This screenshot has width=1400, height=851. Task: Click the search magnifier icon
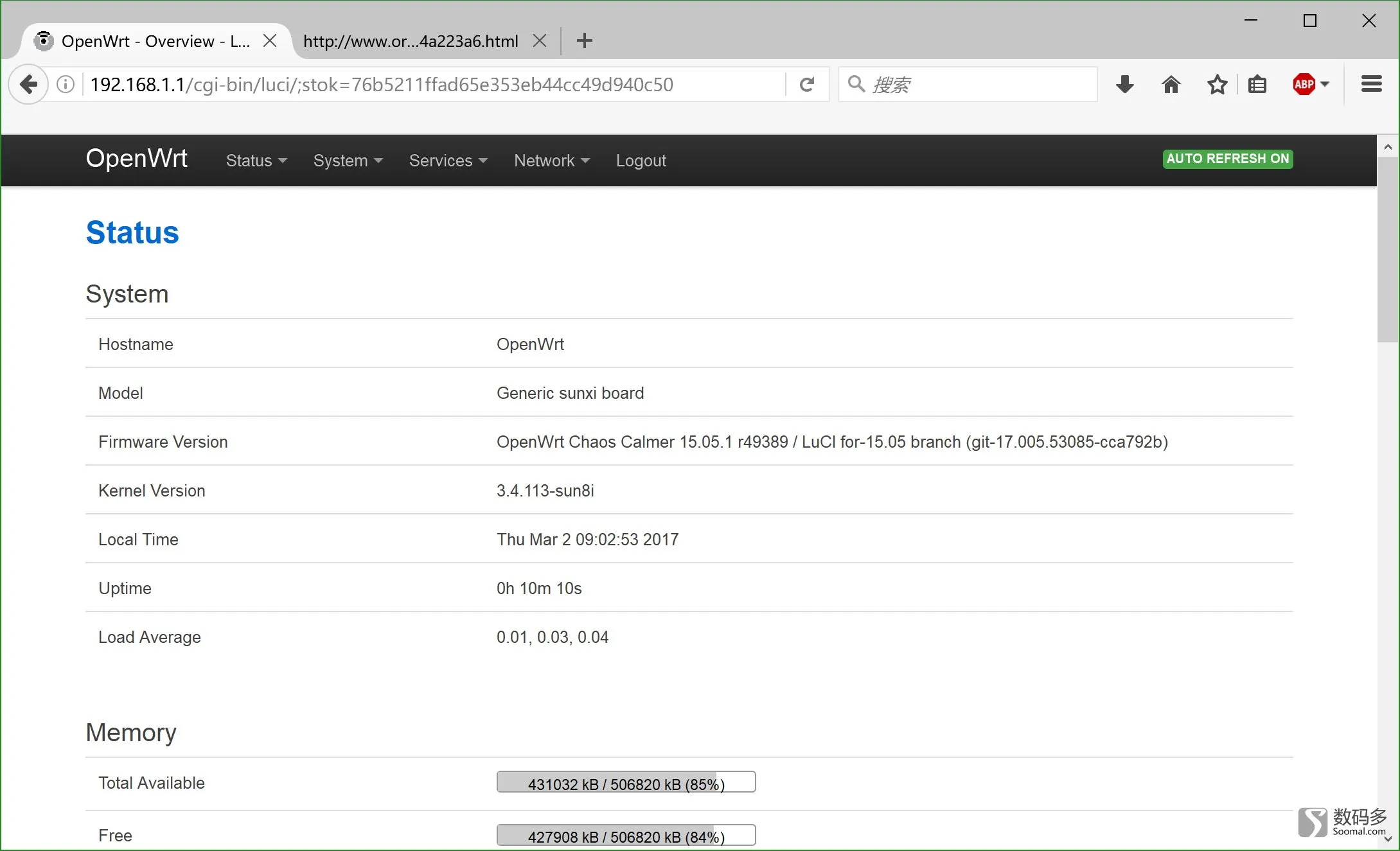coord(856,83)
